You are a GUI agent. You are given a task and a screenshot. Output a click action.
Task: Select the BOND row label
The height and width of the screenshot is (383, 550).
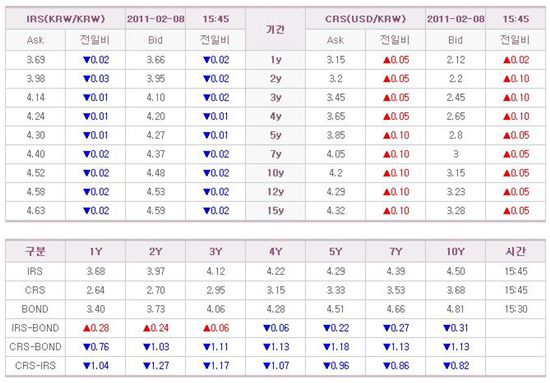coord(35,309)
